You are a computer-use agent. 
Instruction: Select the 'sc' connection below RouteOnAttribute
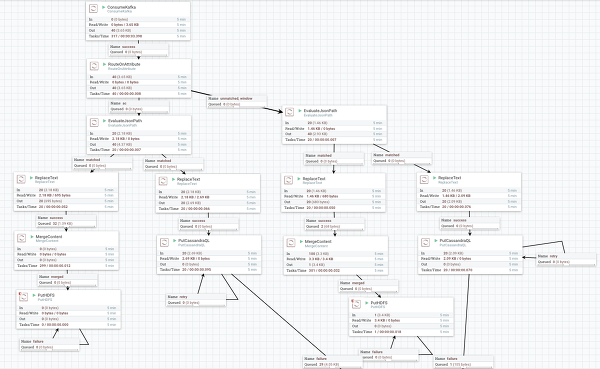pos(139,106)
